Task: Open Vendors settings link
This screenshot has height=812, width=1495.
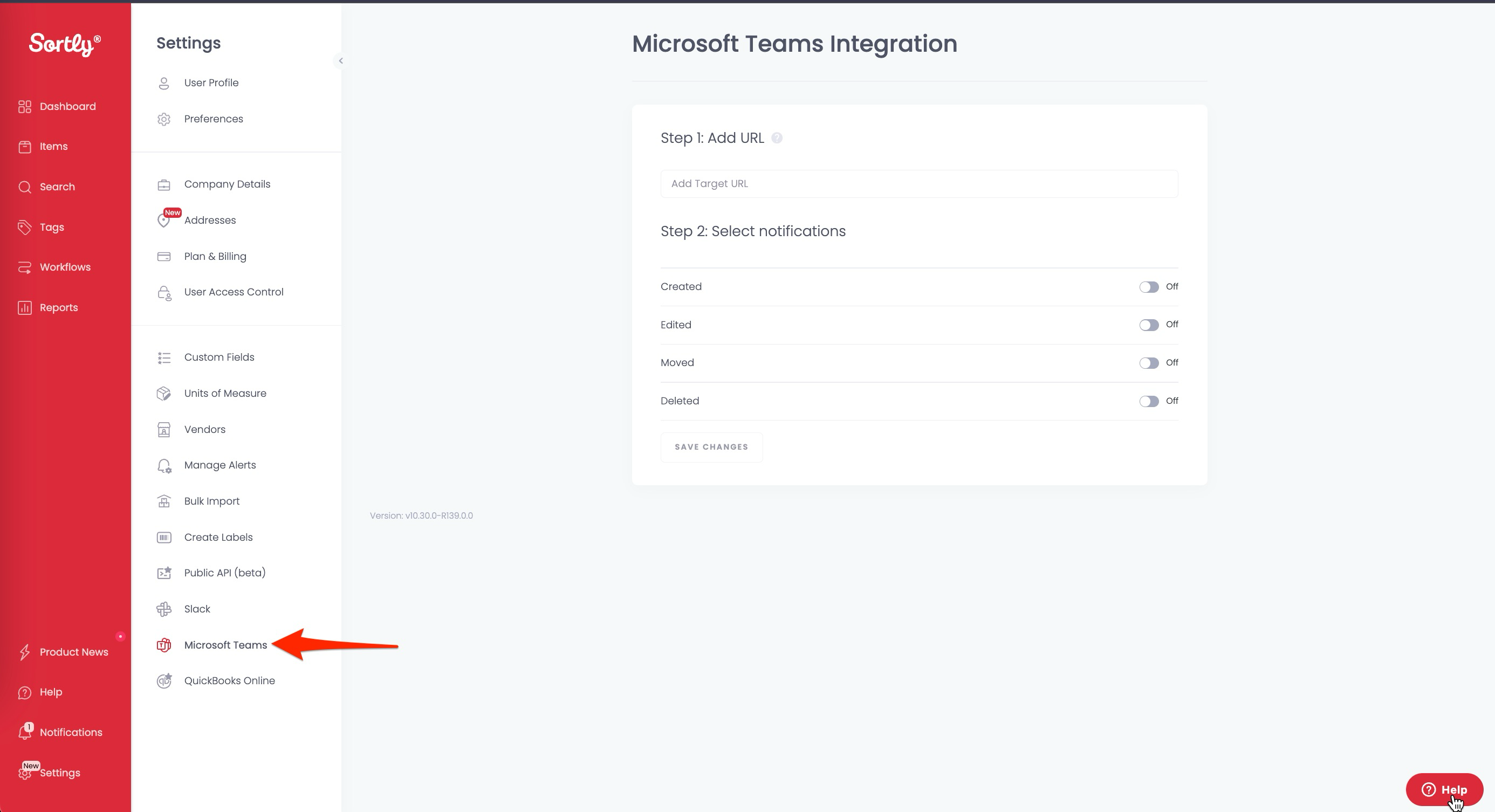Action: [205, 430]
